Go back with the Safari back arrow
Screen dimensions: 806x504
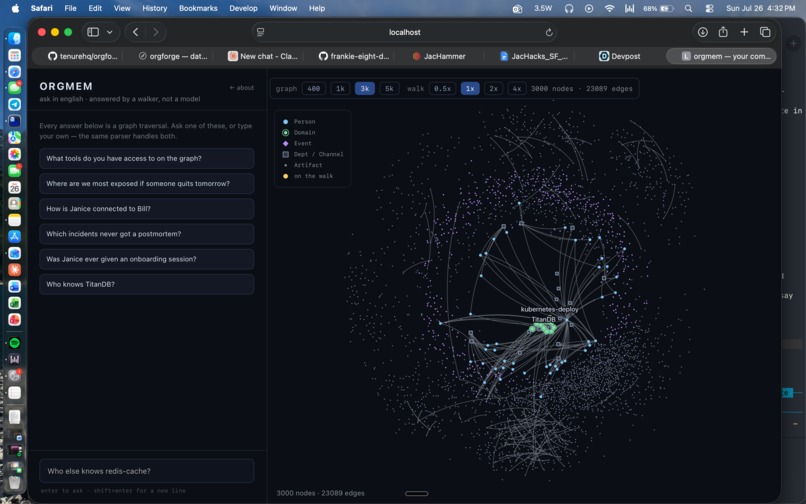click(136, 32)
